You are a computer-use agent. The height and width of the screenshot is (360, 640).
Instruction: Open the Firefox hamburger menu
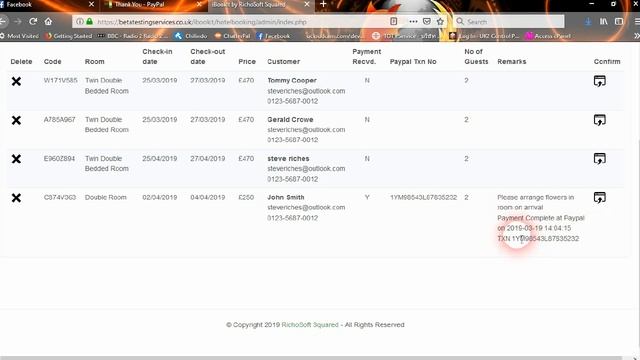(x=637, y=22)
